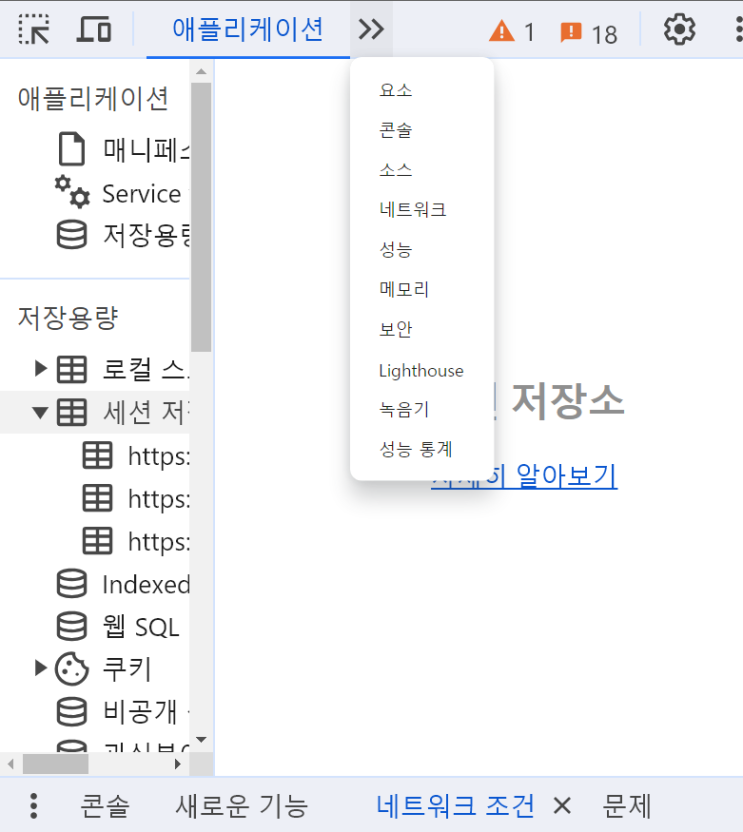Open DevTools settings gear
Viewport: 743px width, 832px height.
point(679,29)
